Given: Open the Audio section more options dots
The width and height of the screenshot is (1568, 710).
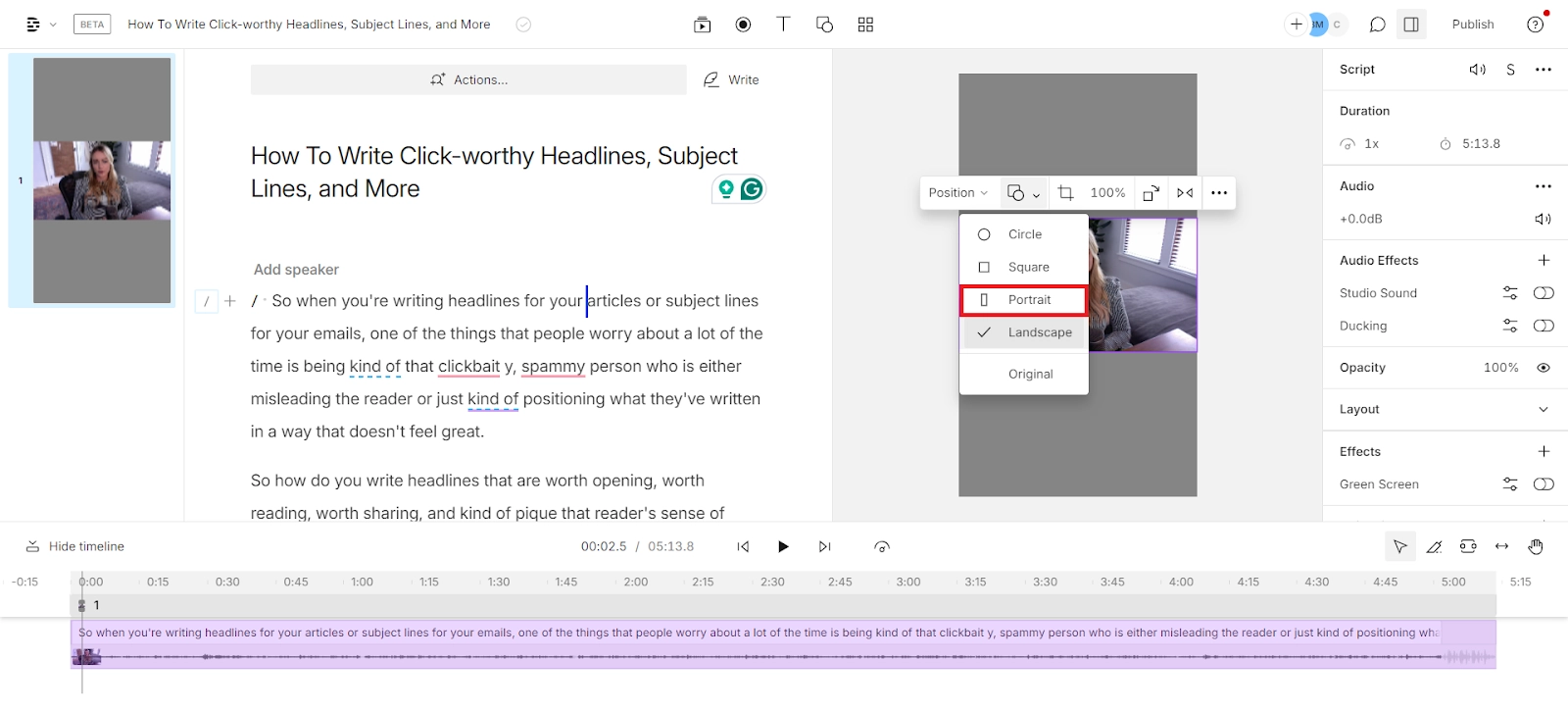Looking at the screenshot, I should point(1543,186).
